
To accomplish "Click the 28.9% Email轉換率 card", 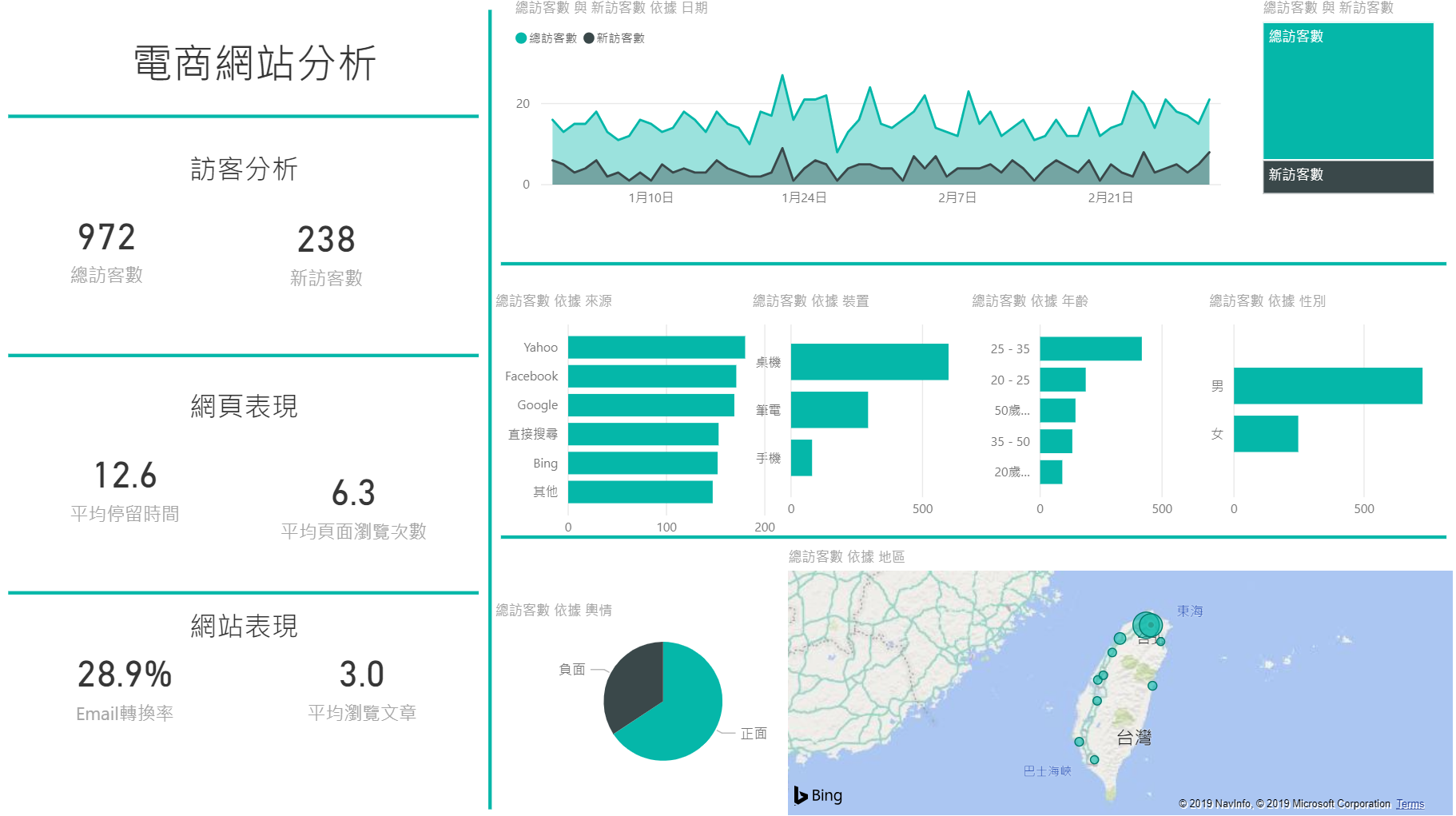I will pos(125,689).
